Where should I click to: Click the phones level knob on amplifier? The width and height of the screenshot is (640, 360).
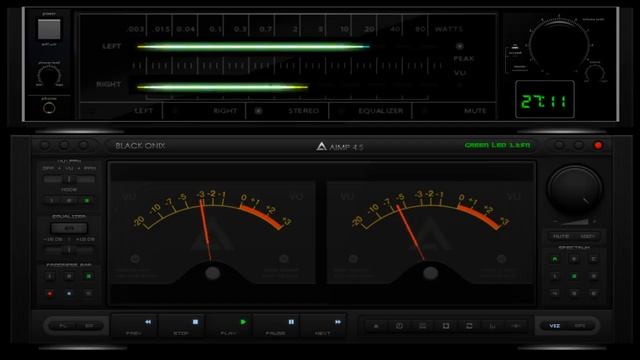49,75
